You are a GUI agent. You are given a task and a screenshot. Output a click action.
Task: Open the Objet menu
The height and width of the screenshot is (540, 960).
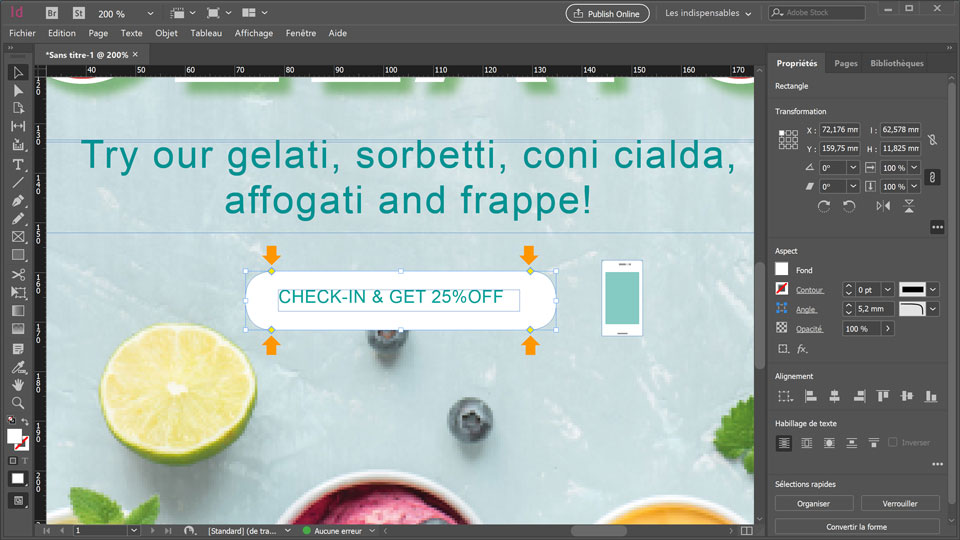(166, 33)
